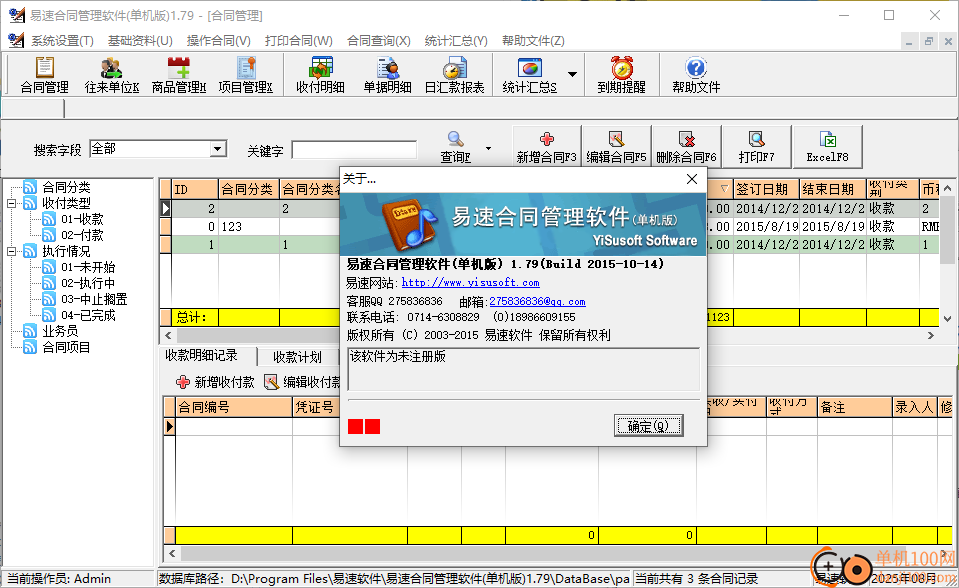Click left arrow of lower grid scrollbar
The height and width of the screenshot is (588, 959).
pyautogui.click(x=172, y=553)
